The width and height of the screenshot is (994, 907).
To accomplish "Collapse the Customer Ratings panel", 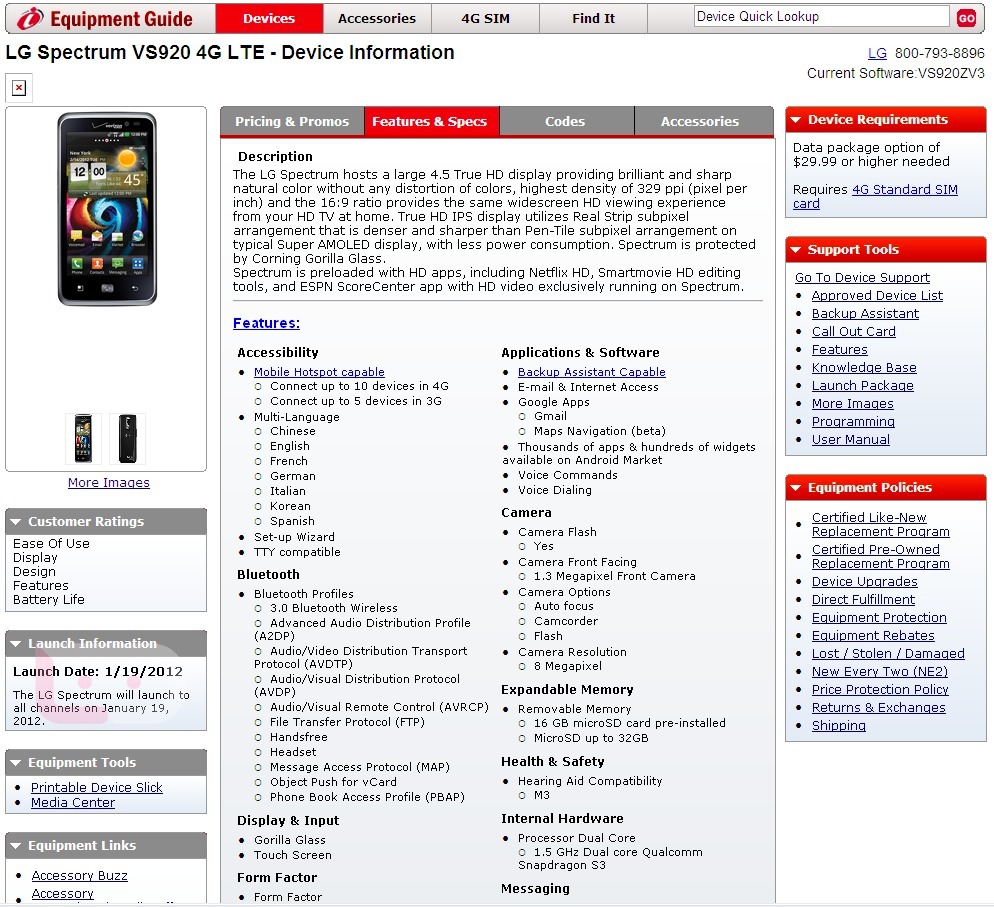I will pyautogui.click(x=16, y=522).
